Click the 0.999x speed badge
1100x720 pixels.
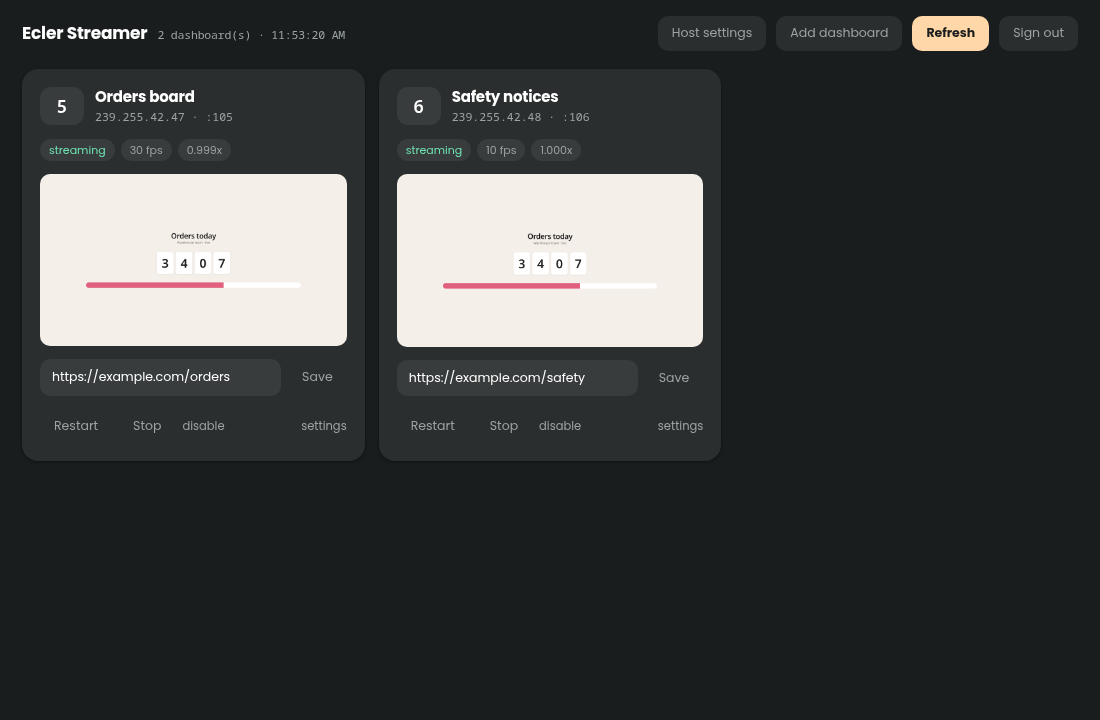(204, 150)
